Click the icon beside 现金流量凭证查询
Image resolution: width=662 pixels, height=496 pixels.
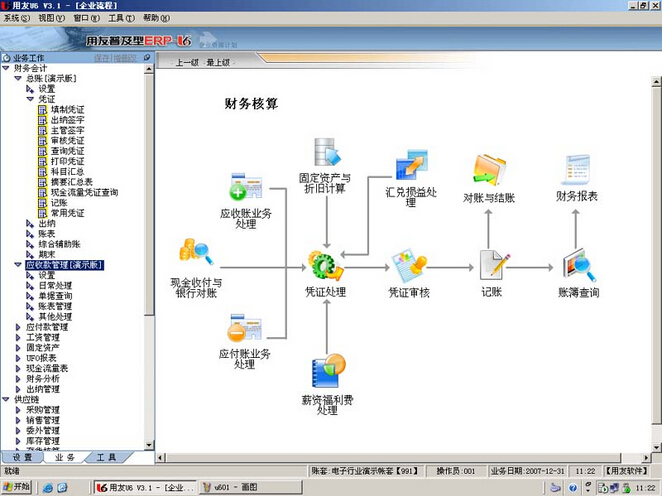(x=43, y=192)
